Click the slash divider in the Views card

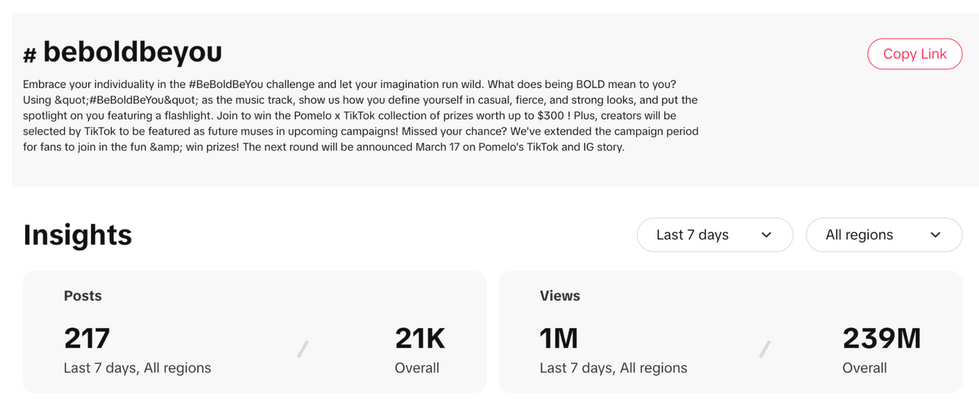tap(765, 349)
